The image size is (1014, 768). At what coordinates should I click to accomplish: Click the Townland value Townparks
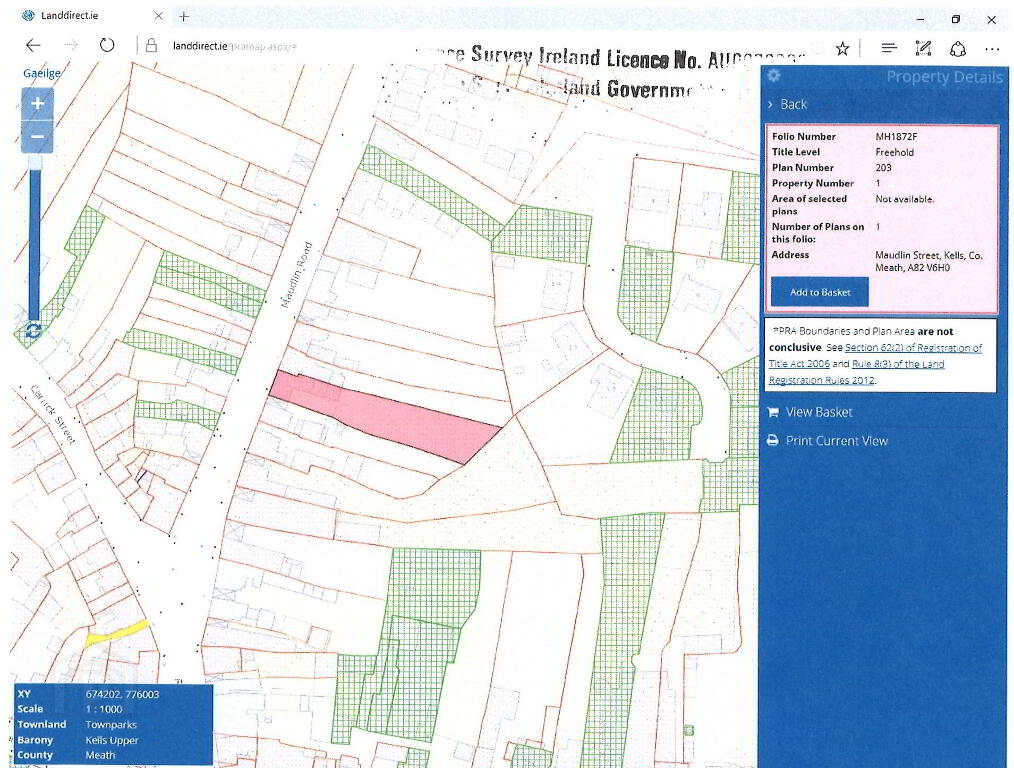coord(111,725)
